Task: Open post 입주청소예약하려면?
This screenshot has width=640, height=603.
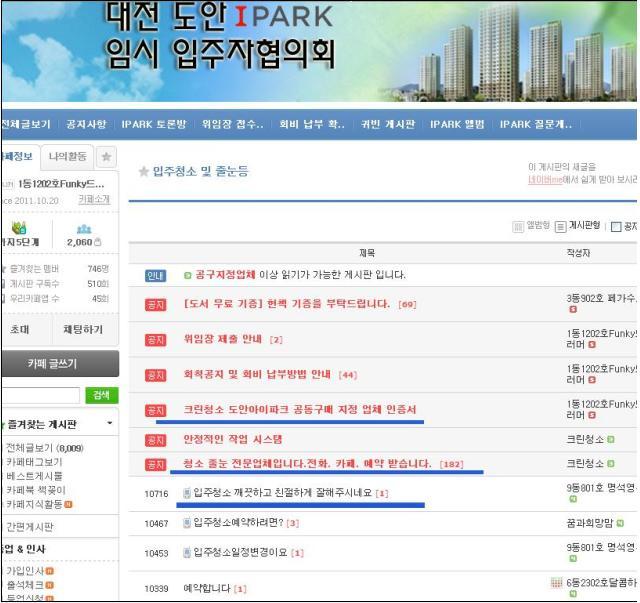Action: point(238,523)
